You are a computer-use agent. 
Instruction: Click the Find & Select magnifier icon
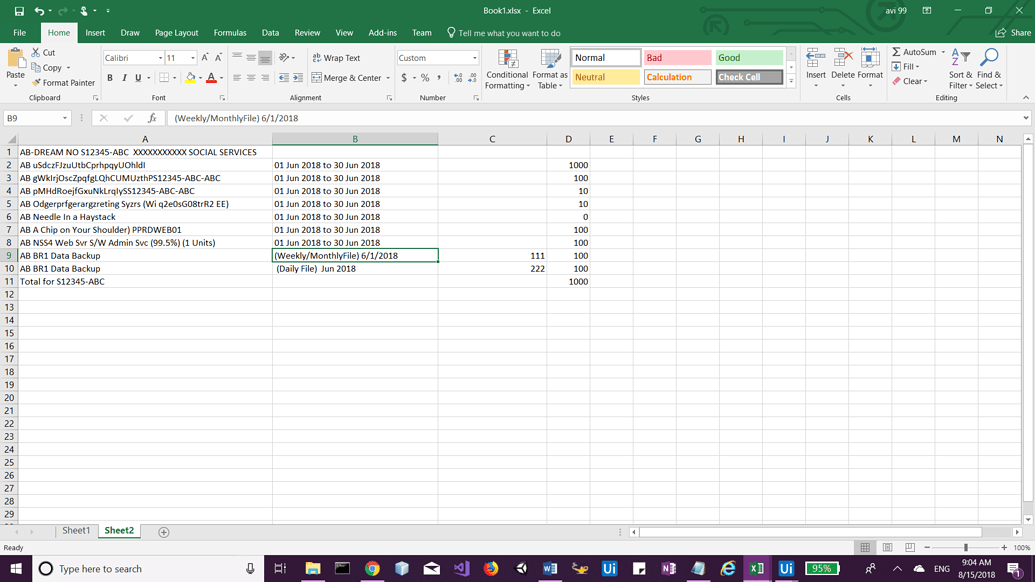pyautogui.click(x=989, y=58)
